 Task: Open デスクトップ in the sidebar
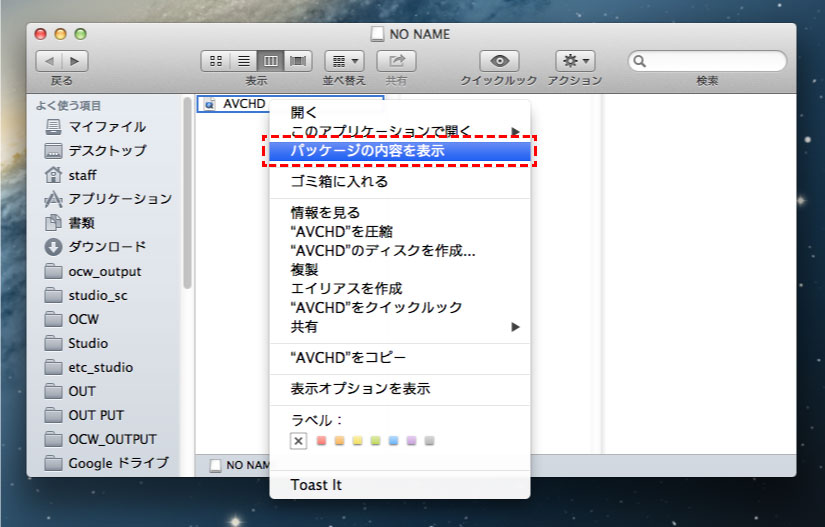95,150
